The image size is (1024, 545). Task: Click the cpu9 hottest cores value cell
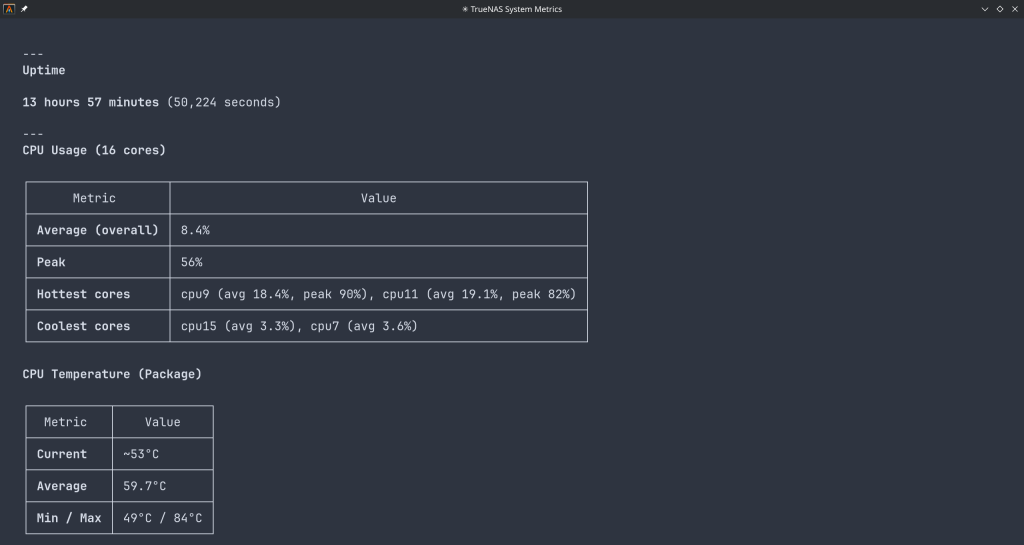377,294
